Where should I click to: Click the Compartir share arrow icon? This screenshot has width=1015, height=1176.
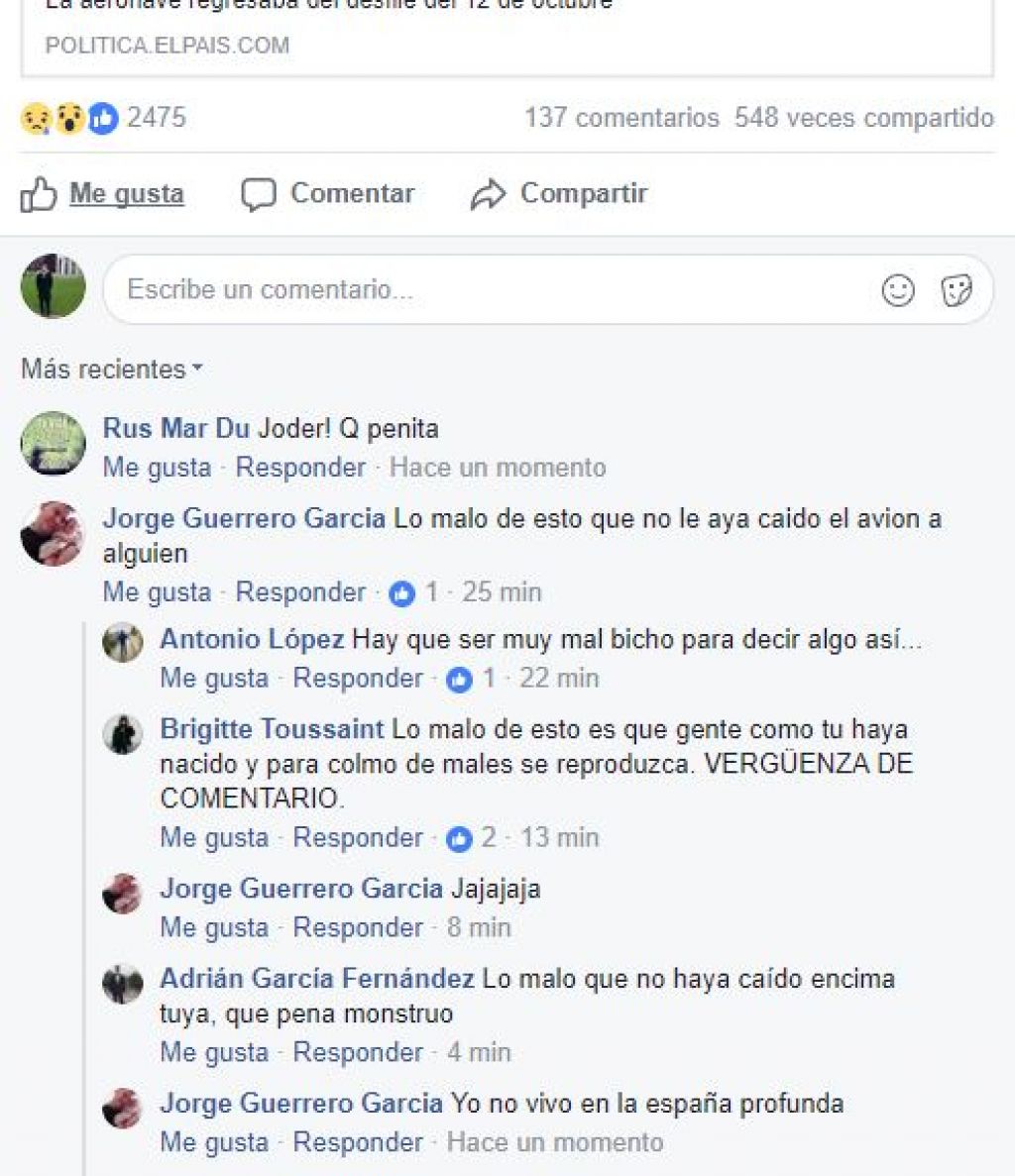(489, 195)
